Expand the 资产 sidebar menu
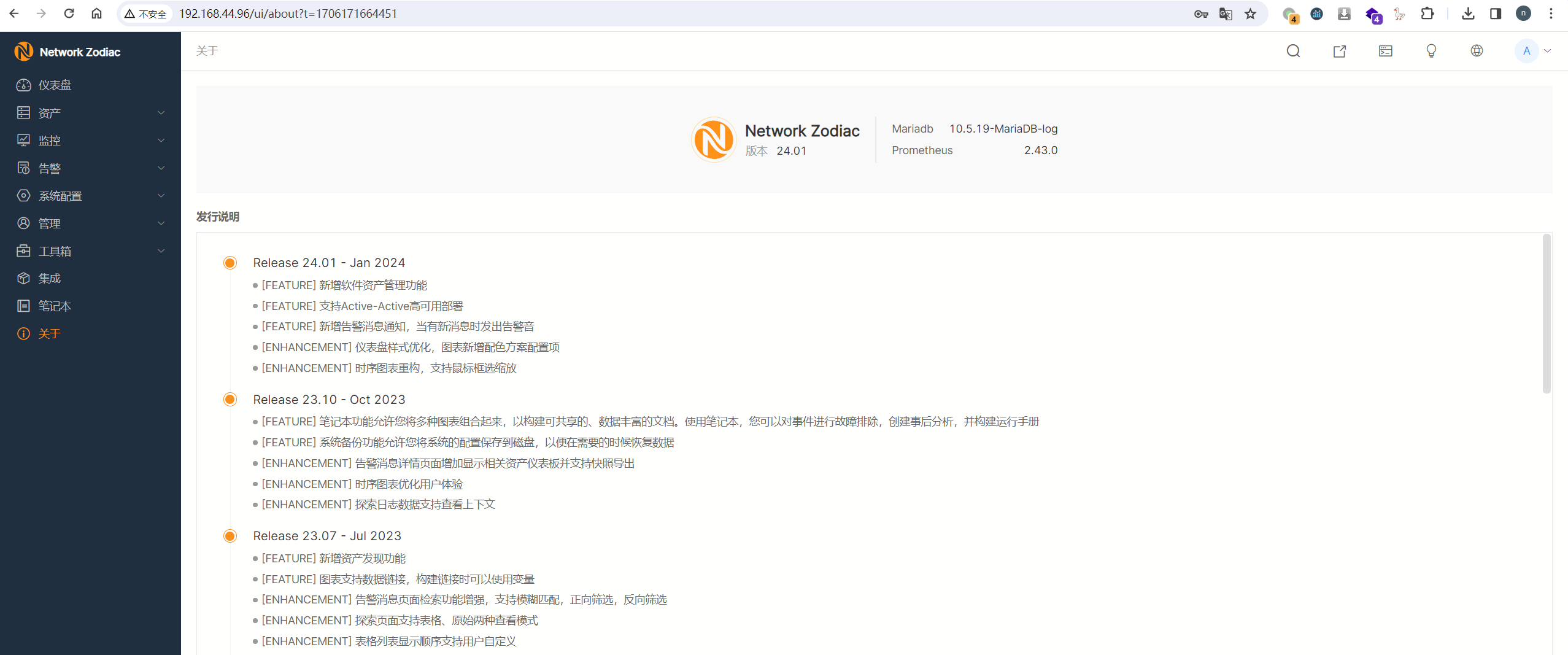1568x655 pixels. pos(90,113)
